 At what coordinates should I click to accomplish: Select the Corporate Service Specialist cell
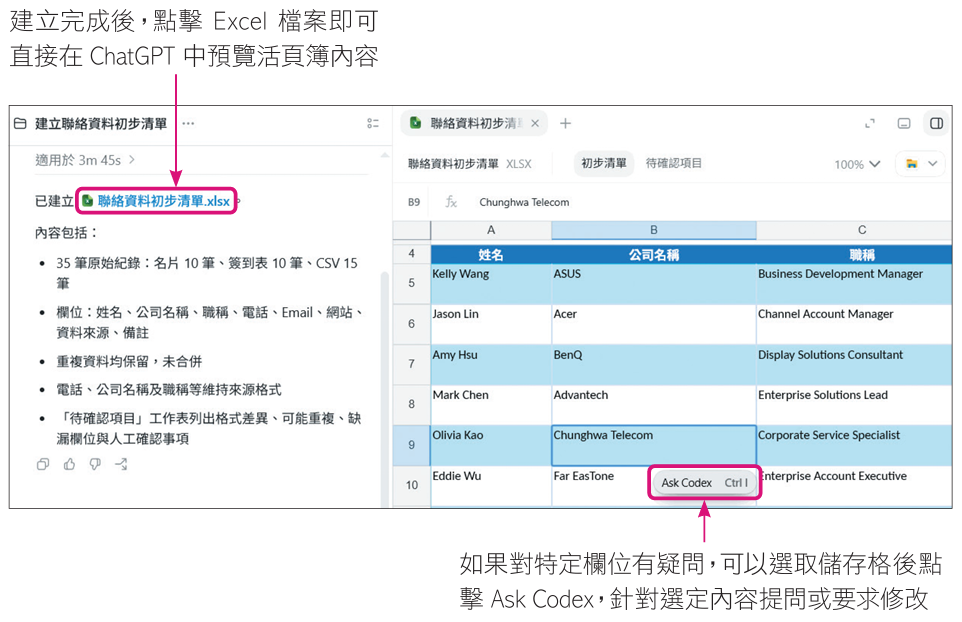click(x=855, y=445)
